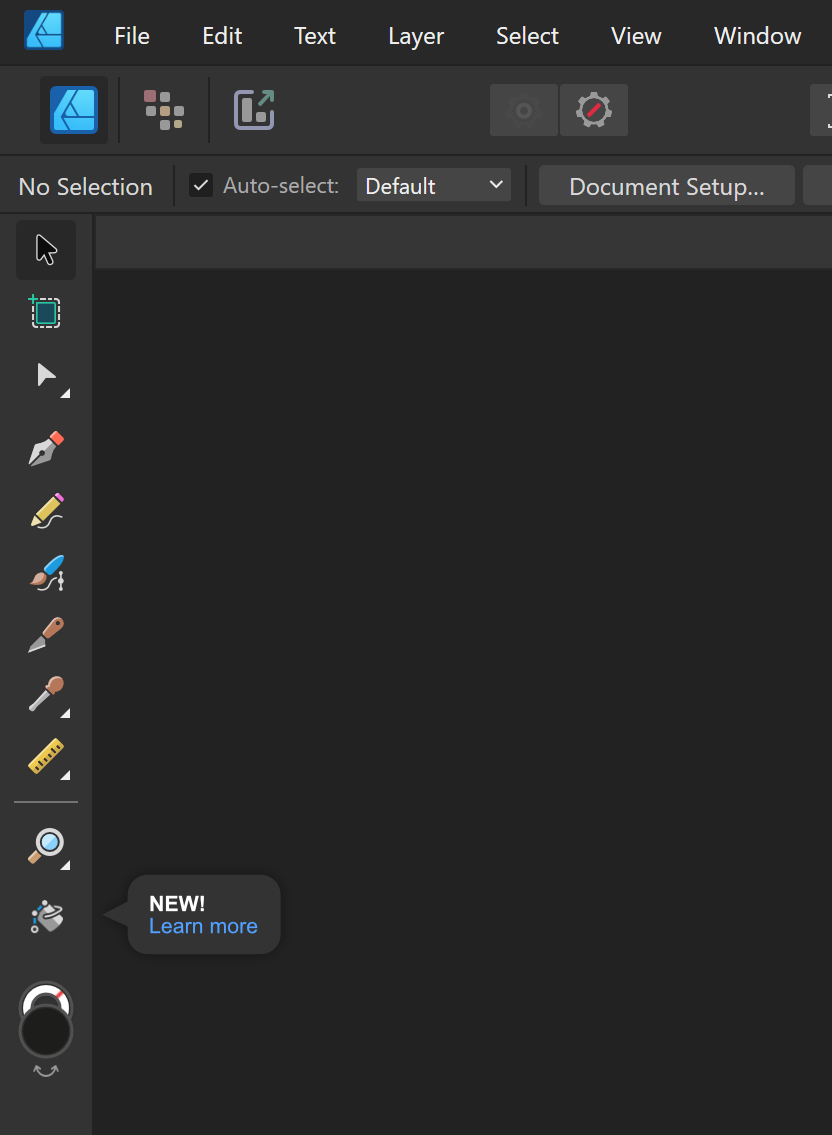Click the Document Setup button
Image resolution: width=832 pixels, height=1135 pixels.
pos(666,186)
